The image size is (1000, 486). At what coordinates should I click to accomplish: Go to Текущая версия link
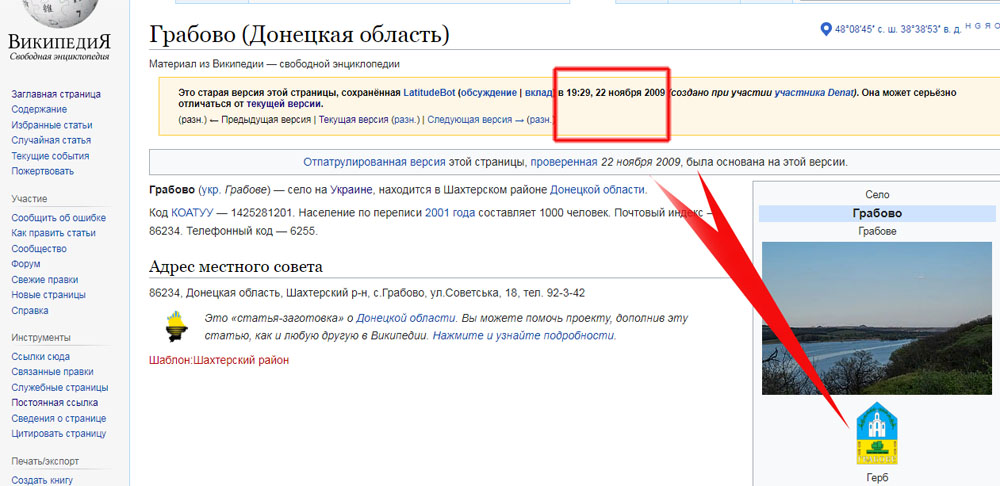pyautogui.click(x=353, y=119)
